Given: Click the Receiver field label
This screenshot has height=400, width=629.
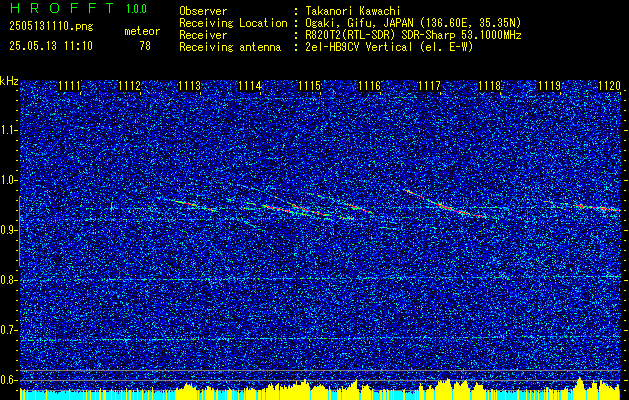Looking at the screenshot, I should (203, 35).
